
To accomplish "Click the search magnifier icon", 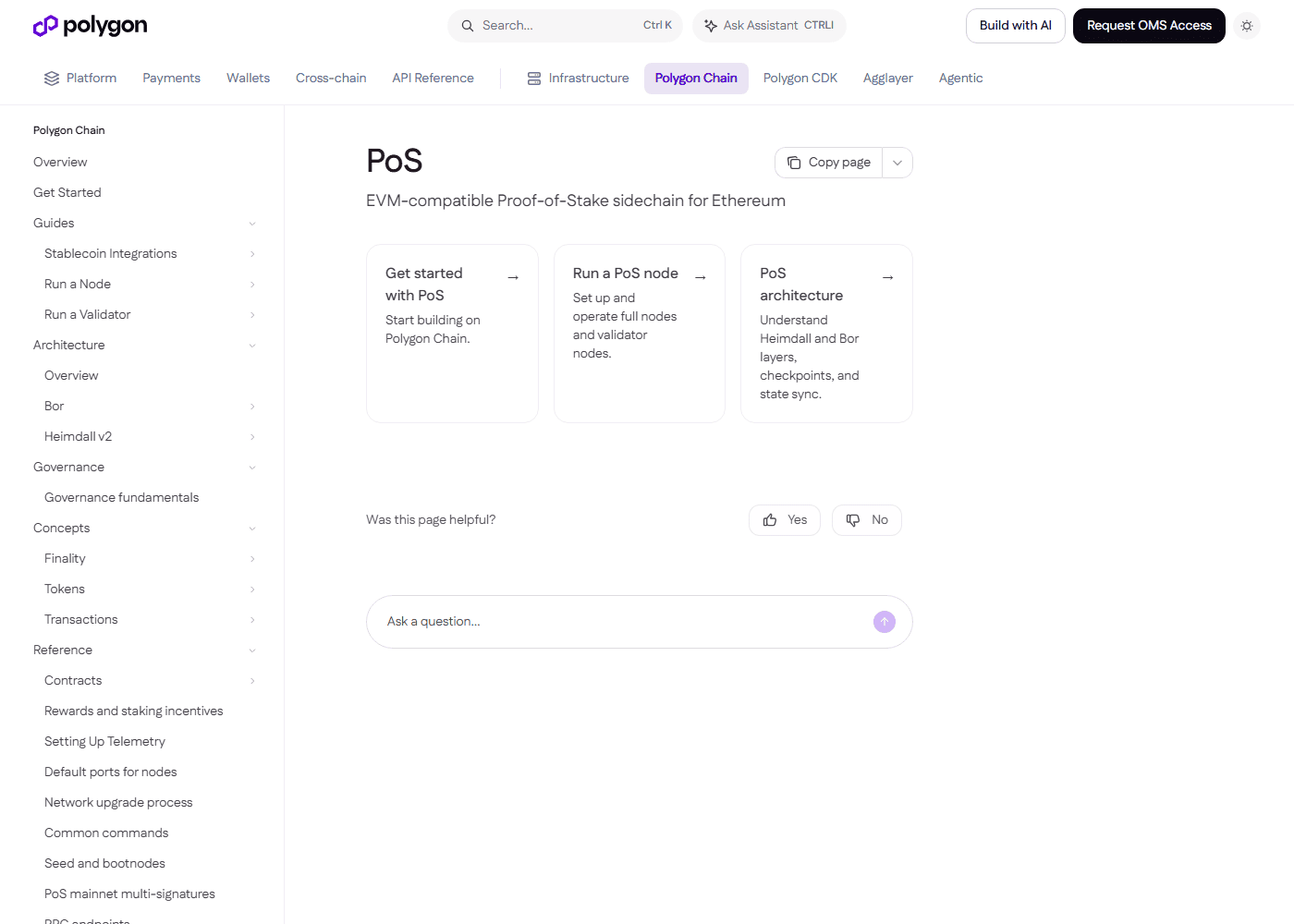I will pyautogui.click(x=468, y=26).
